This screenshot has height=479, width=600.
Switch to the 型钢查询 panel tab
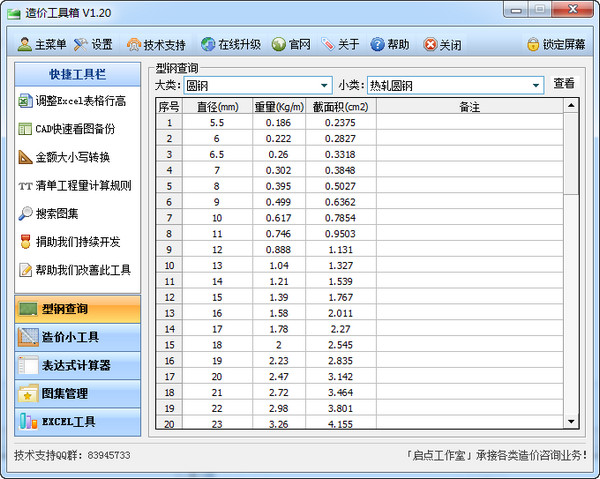78,309
